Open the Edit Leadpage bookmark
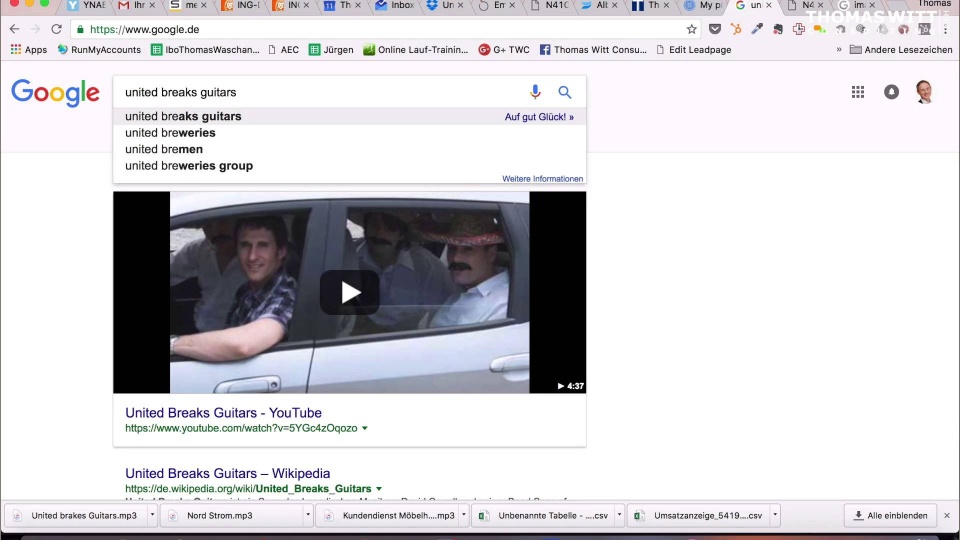 [693, 50]
